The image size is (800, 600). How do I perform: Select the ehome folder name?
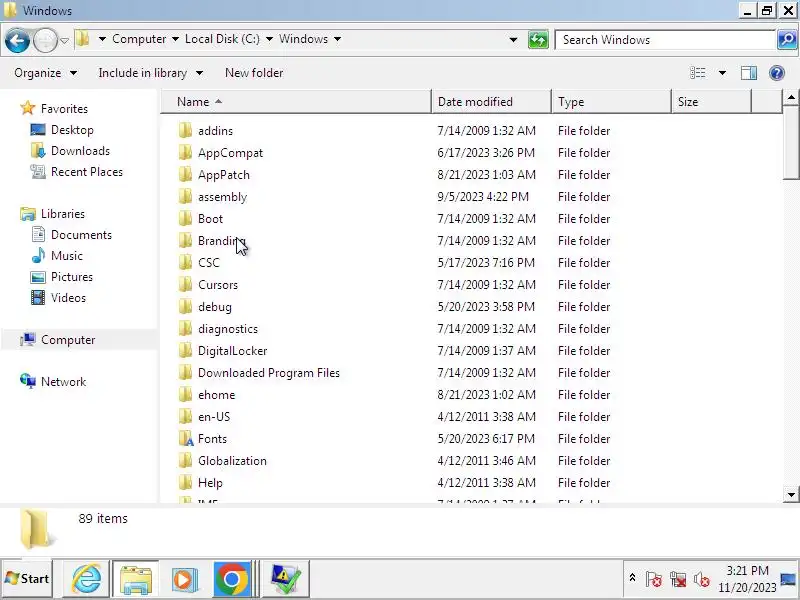[x=216, y=394]
